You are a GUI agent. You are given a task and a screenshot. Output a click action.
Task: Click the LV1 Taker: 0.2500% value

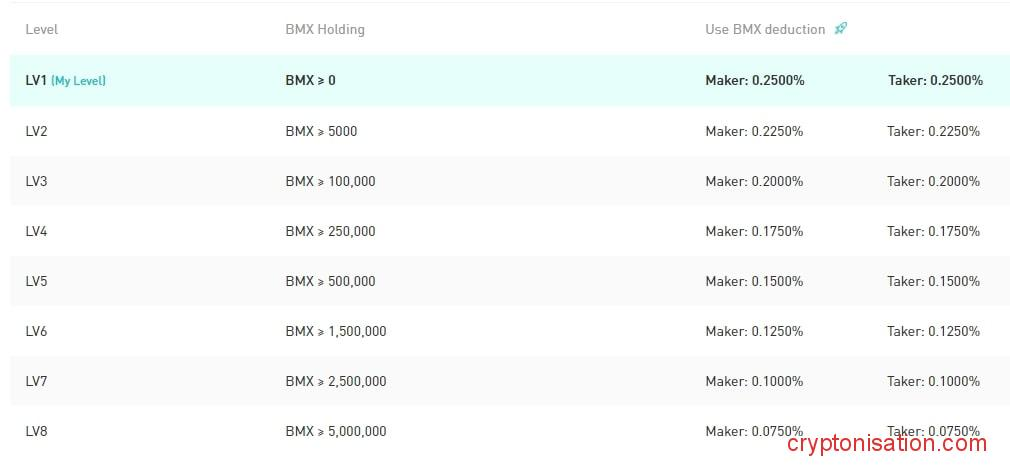tap(935, 80)
